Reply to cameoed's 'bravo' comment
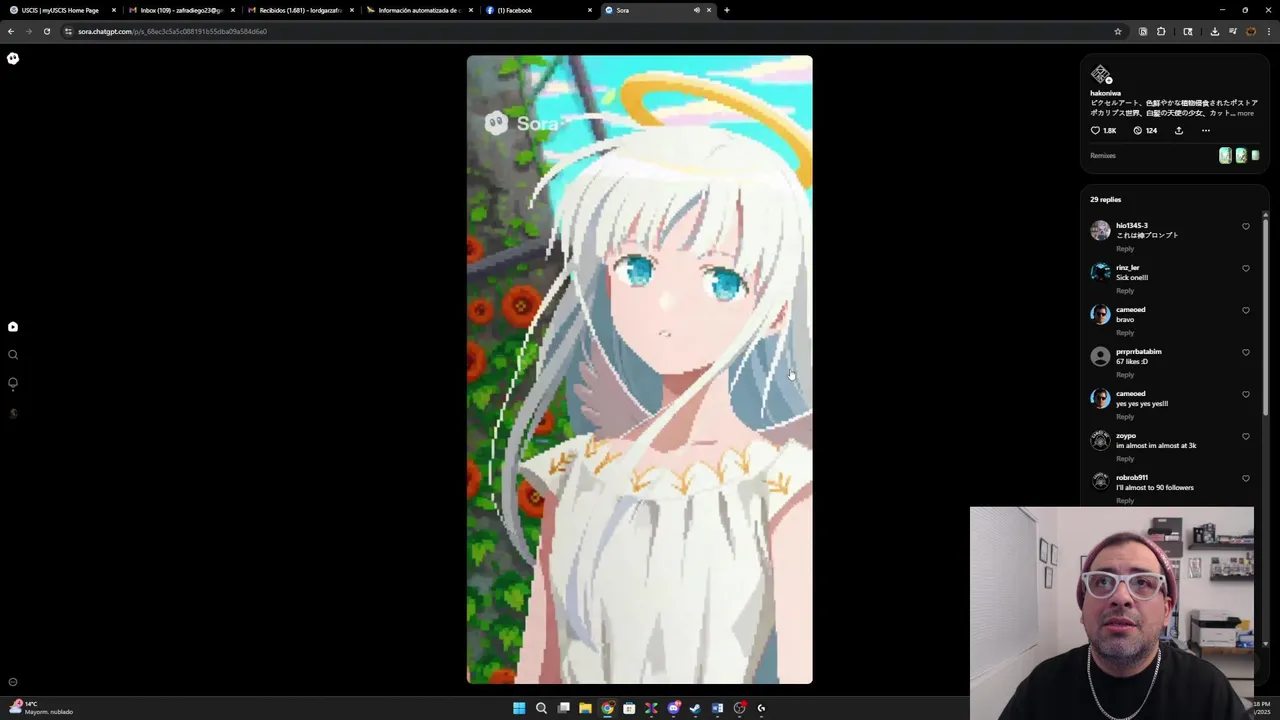1280x720 pixels. (x=1125, y=333)
